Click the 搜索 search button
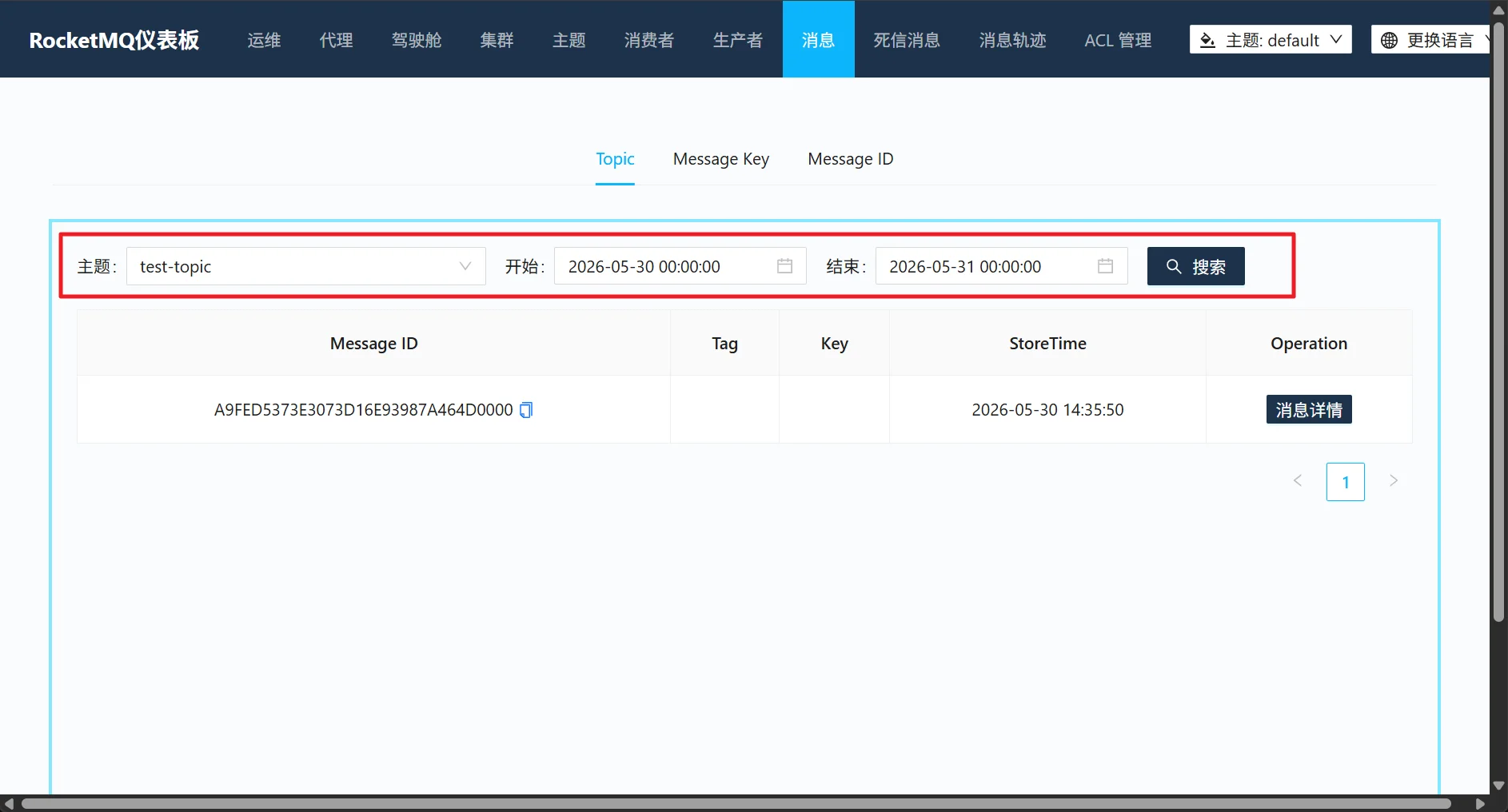This screenshot has height=812, width=1508. tap(1196, 266)
